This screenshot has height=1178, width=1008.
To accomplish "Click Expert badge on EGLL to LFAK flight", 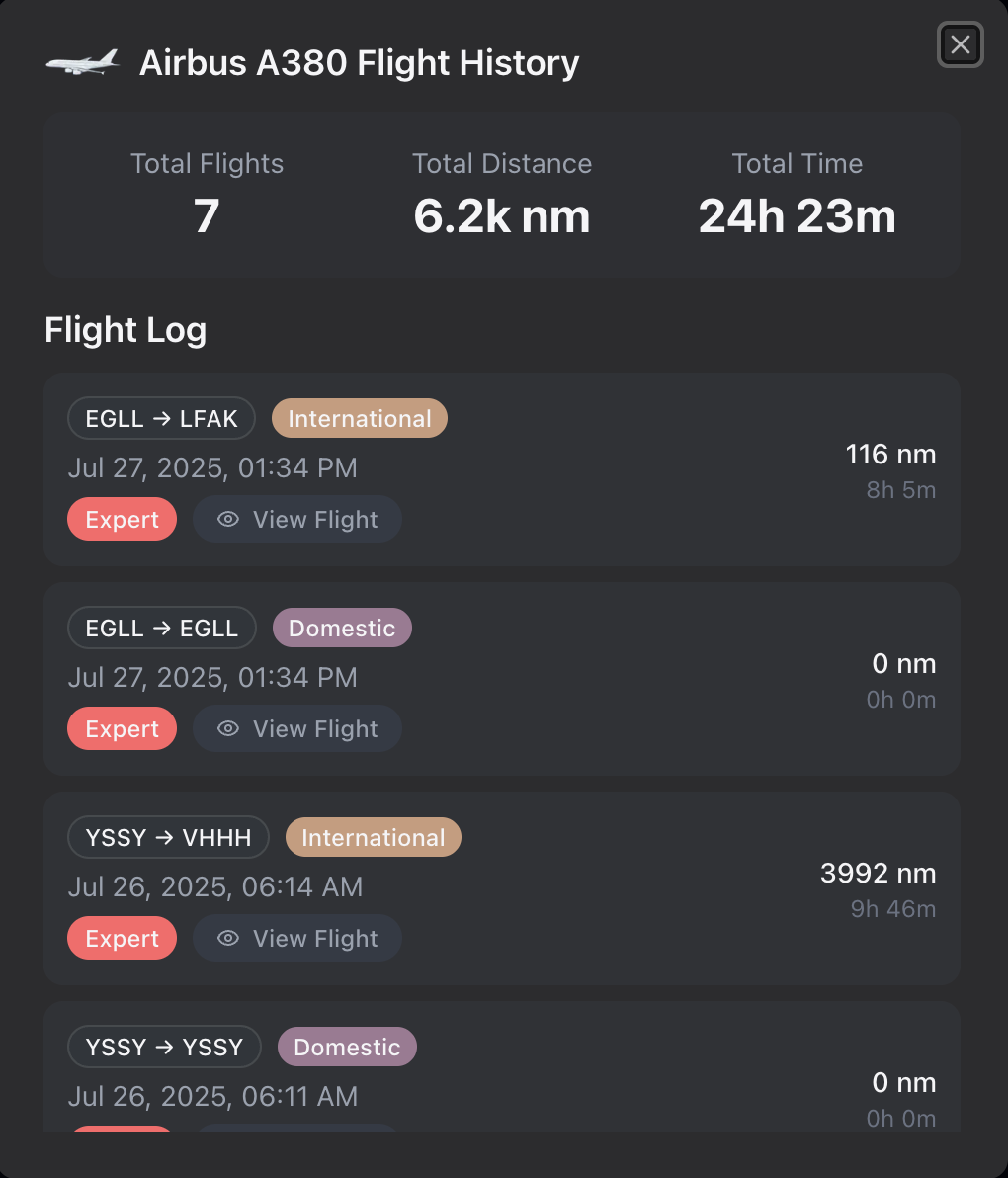I will click(122, 520).
